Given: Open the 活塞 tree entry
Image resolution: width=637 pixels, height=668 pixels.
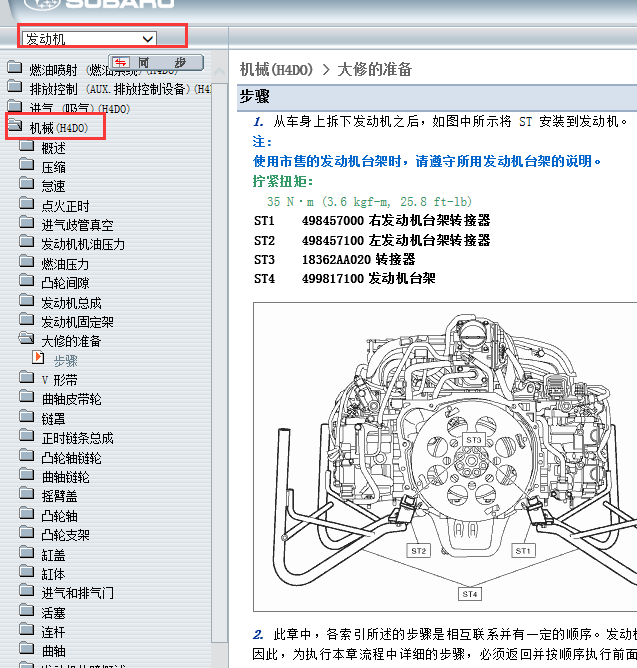Looking at the screenshot, I should pyautogui.click(x=53, y=613).
